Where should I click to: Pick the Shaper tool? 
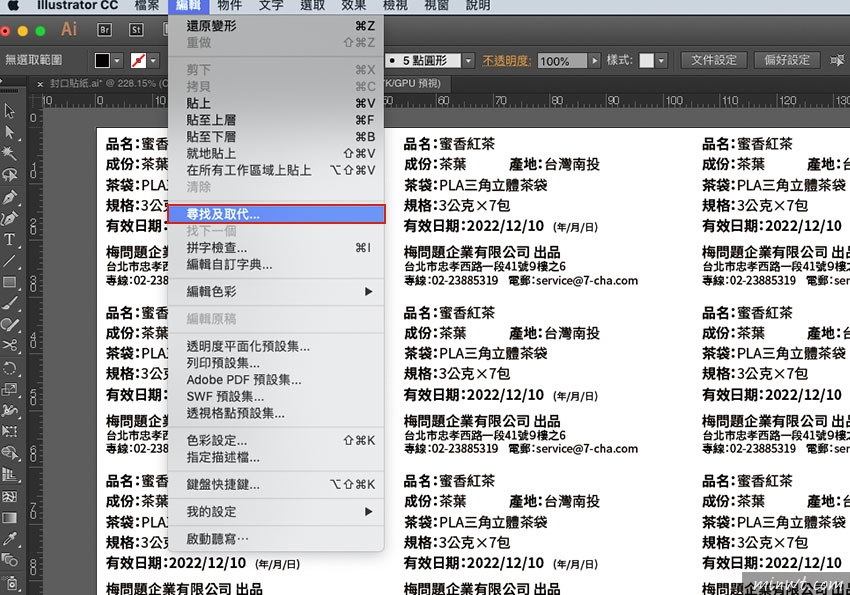[9, 325]
